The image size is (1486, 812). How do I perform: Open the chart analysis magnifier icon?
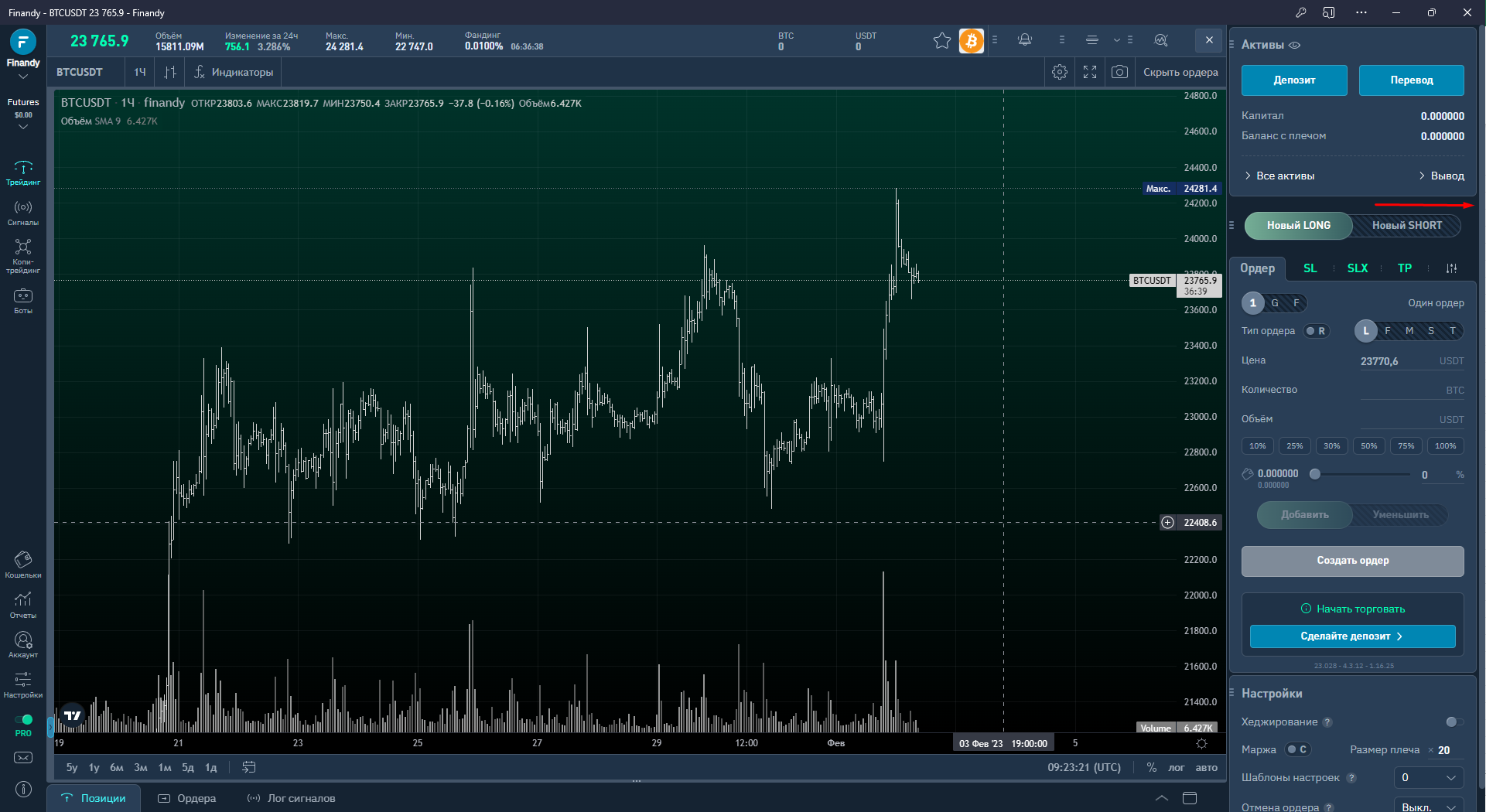[1161, 40]
